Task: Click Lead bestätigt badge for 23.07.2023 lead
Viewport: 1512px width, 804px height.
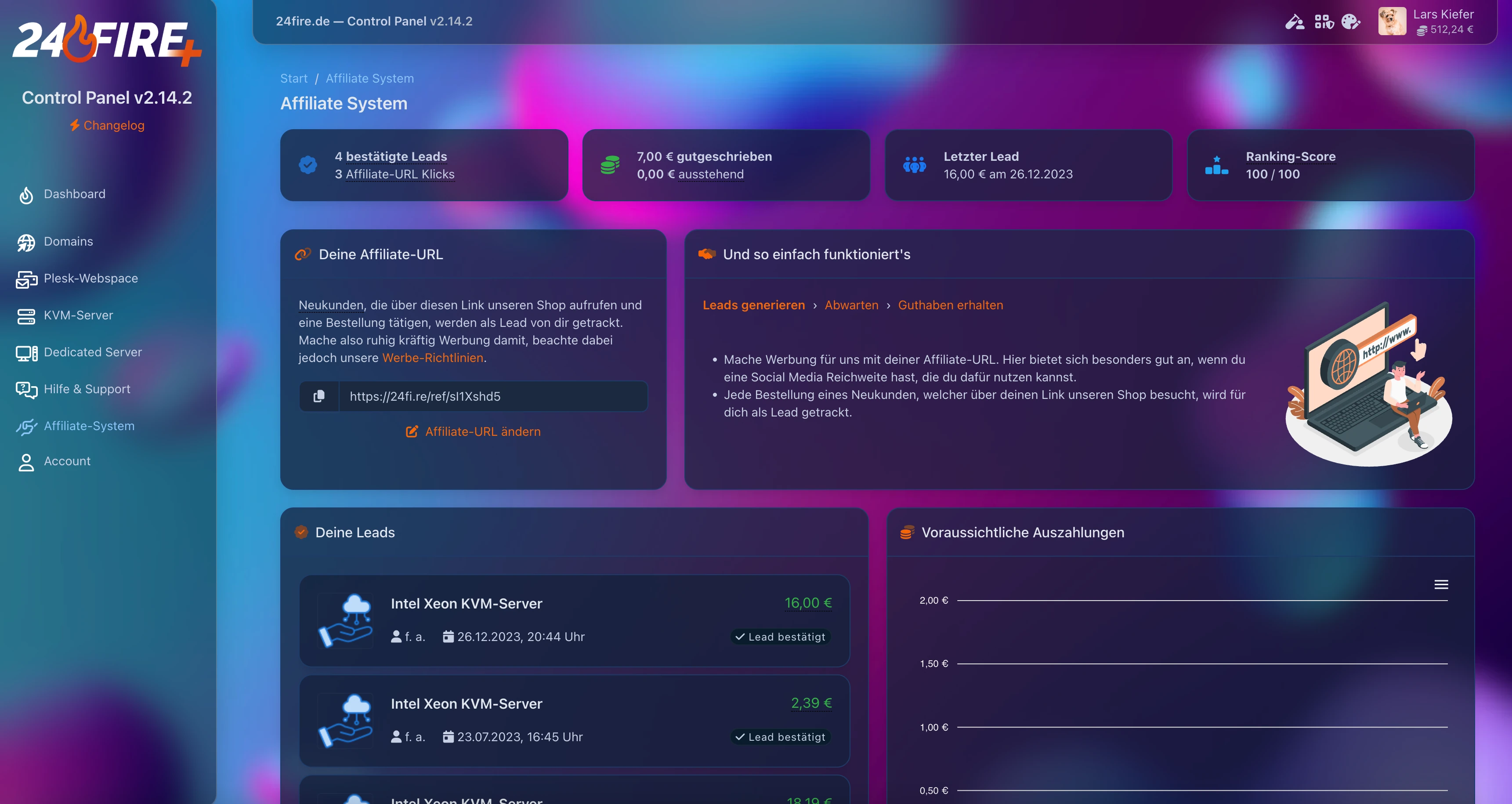Action: pyautogui.click(x=780, y=737)
